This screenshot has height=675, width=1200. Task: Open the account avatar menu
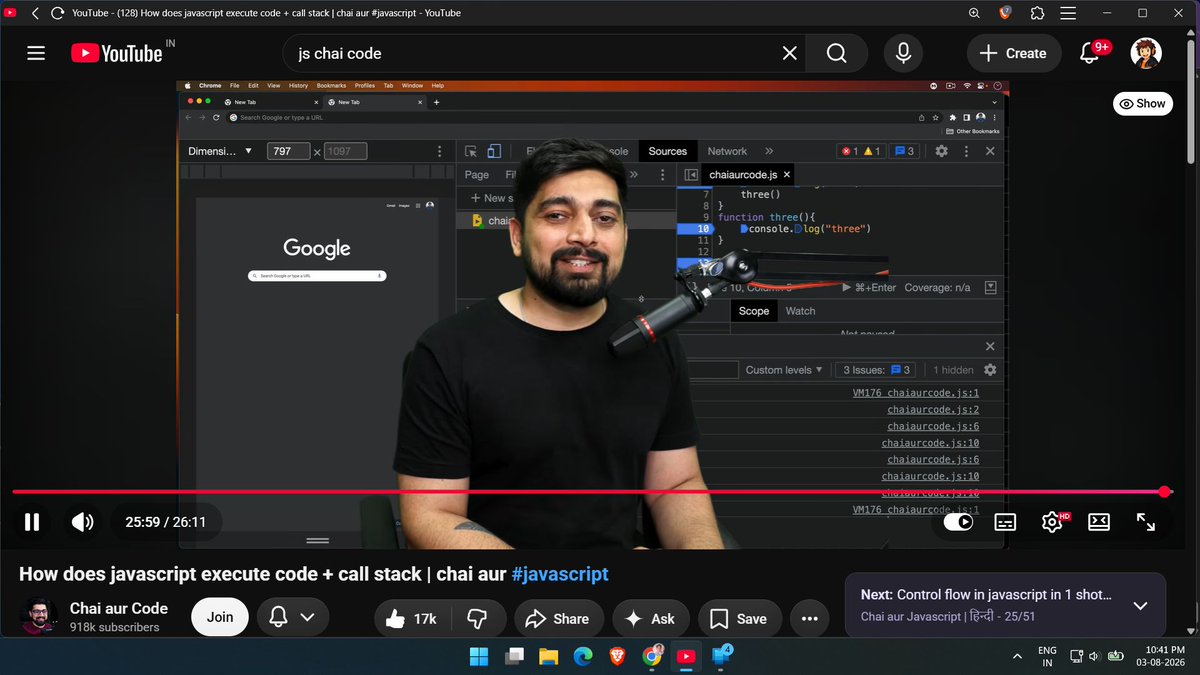(x=1146, y=53)
